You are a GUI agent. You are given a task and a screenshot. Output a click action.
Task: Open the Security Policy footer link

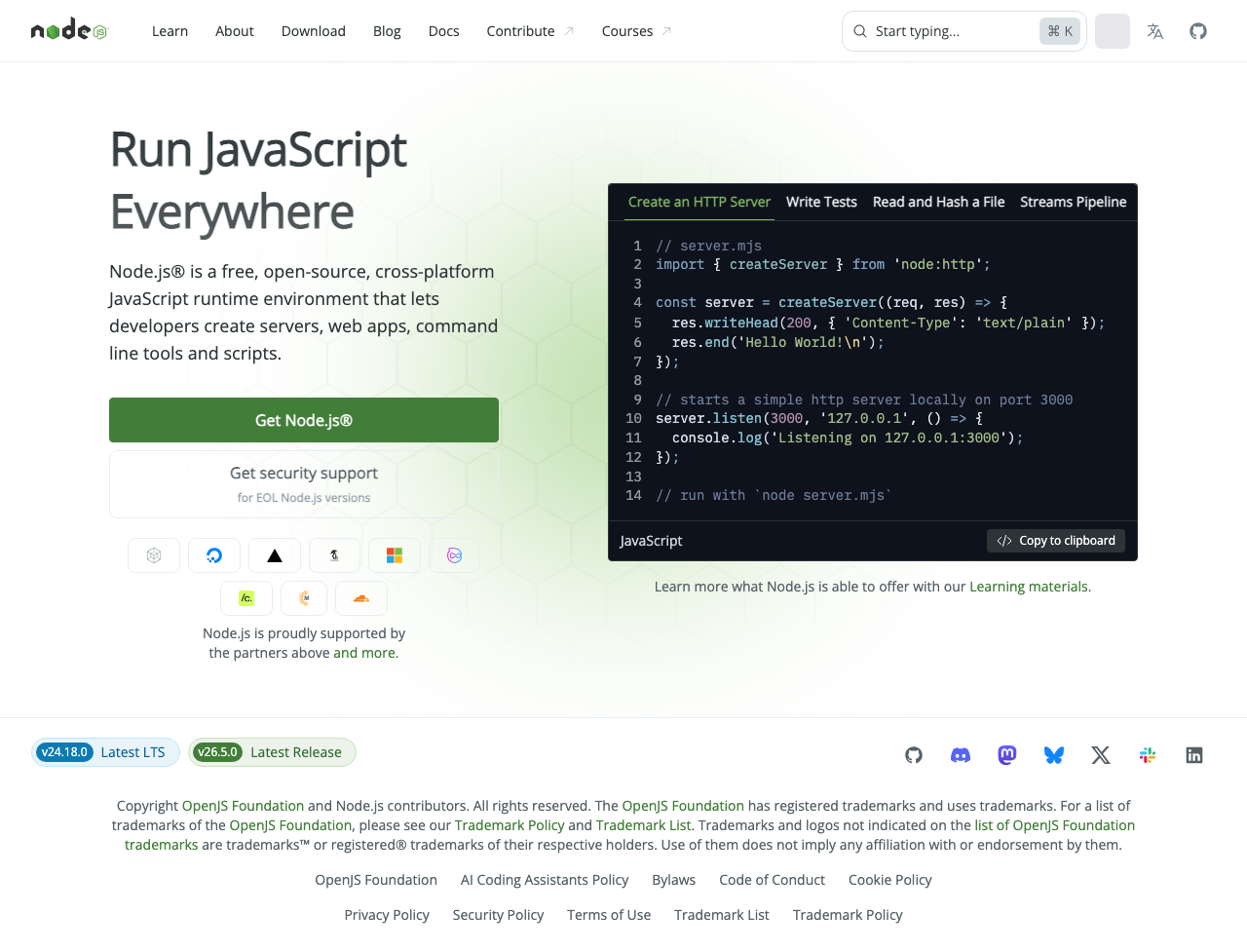[499, 915]
